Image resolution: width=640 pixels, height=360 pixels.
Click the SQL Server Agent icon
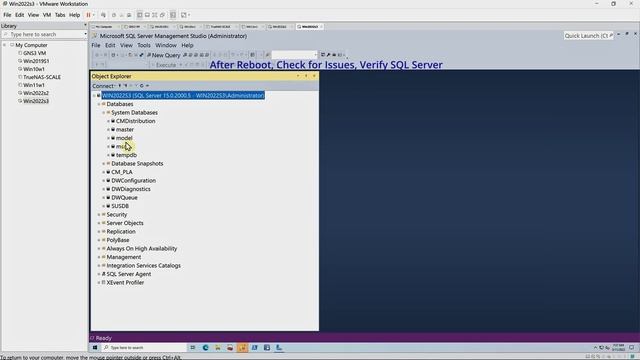click(104, 274)
